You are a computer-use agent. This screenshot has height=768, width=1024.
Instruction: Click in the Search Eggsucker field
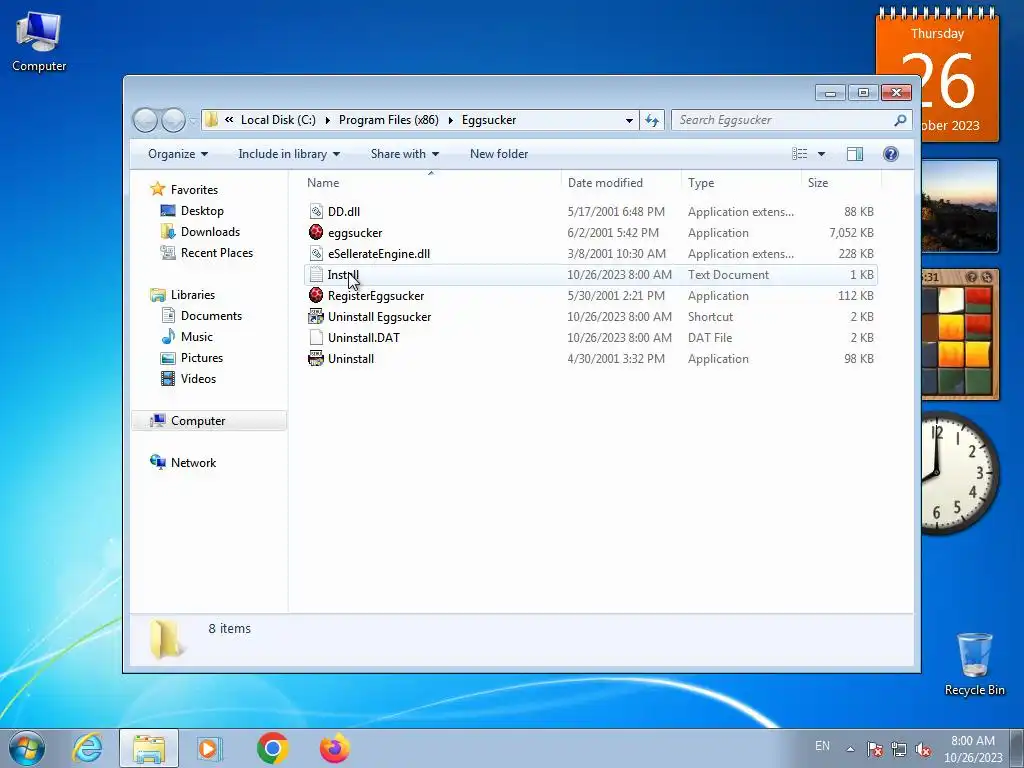tap(784, 120)
